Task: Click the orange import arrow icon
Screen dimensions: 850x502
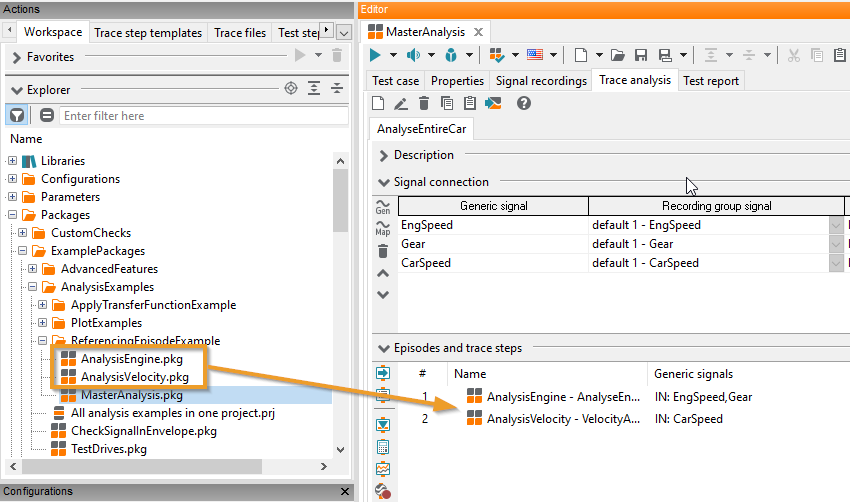Action: pyautogui.click(x=493, y=103)
